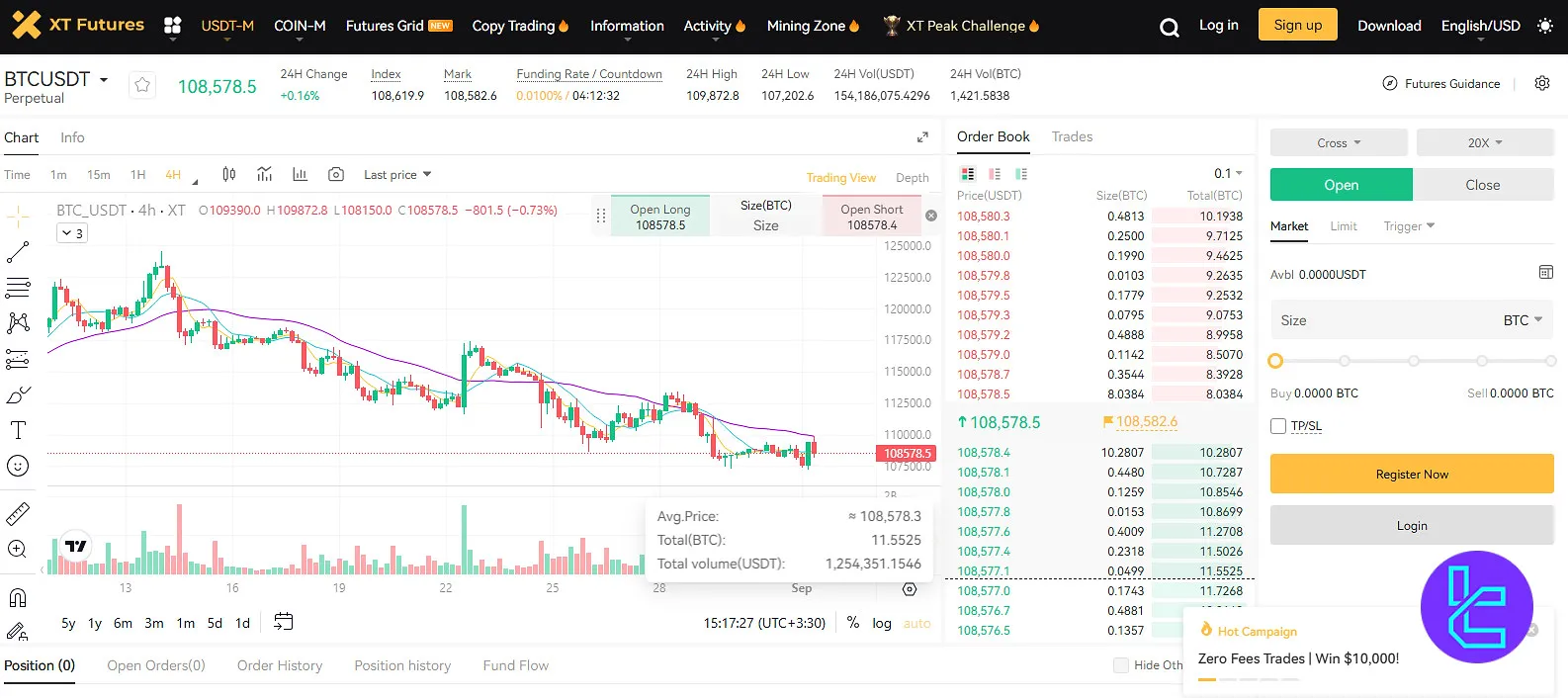
Task: Open the candlestick chart type selector
Action: (x=229, y=174)
